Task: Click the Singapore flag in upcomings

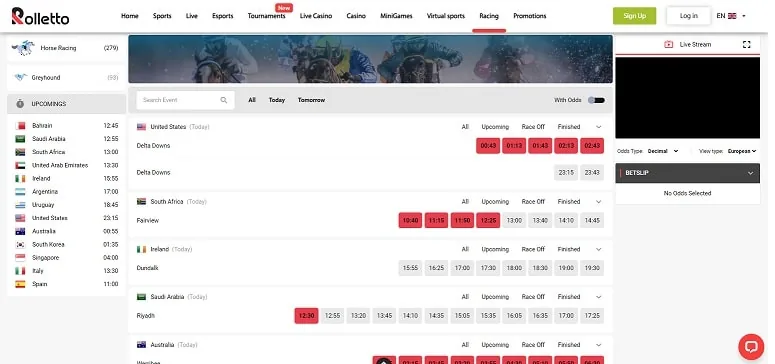Action: point(20,258)
